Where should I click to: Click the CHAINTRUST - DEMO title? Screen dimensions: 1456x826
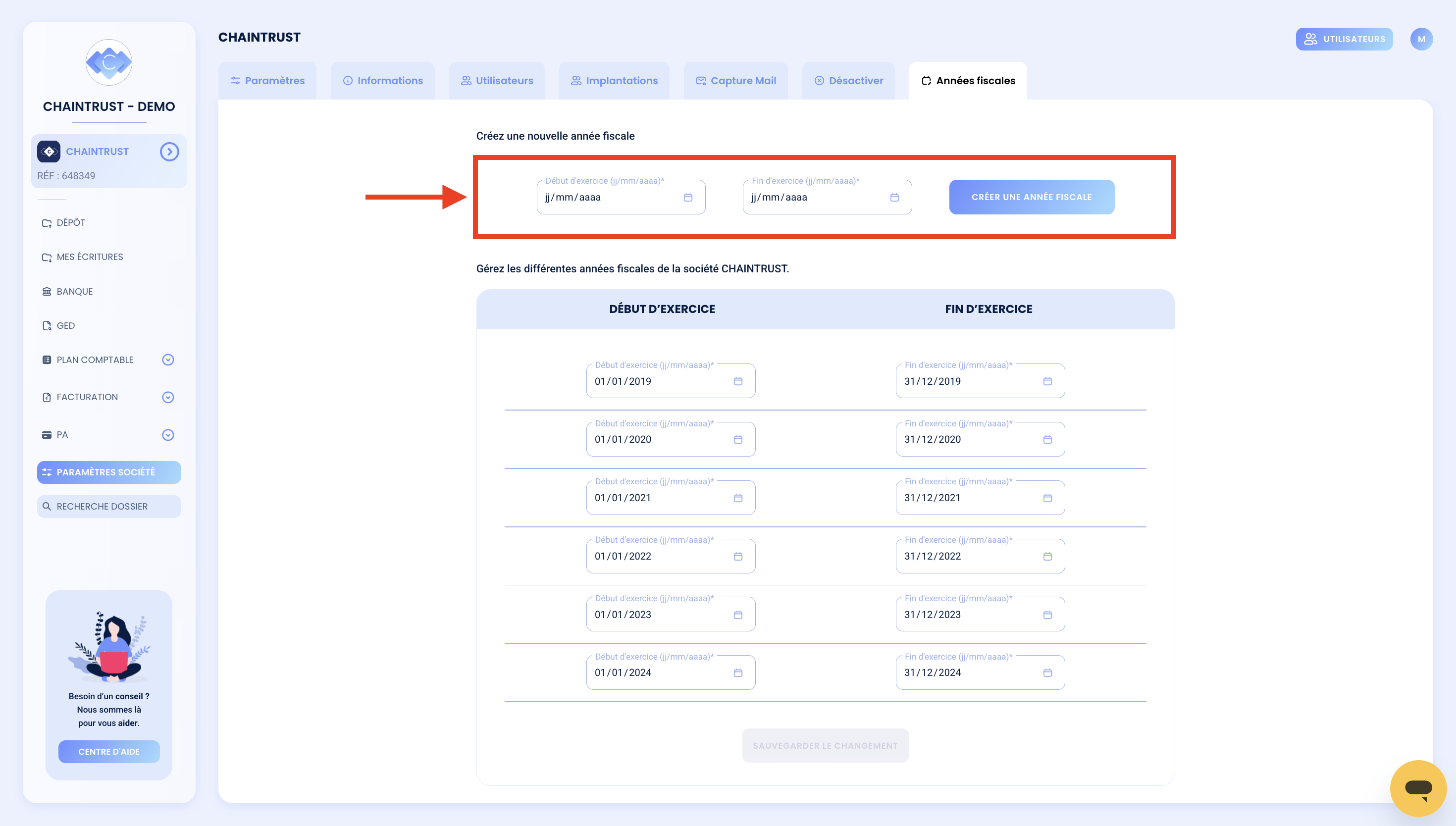pyautogui.click(x=109, y=106)
